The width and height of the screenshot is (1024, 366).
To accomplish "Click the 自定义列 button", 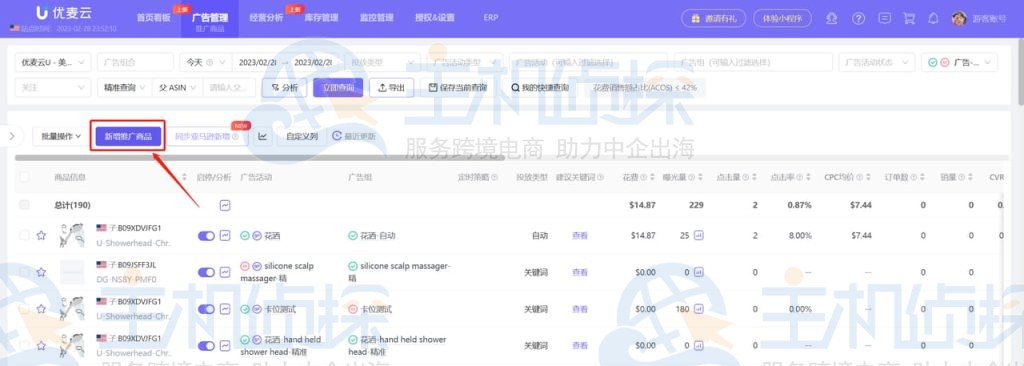I will [302, 136].
